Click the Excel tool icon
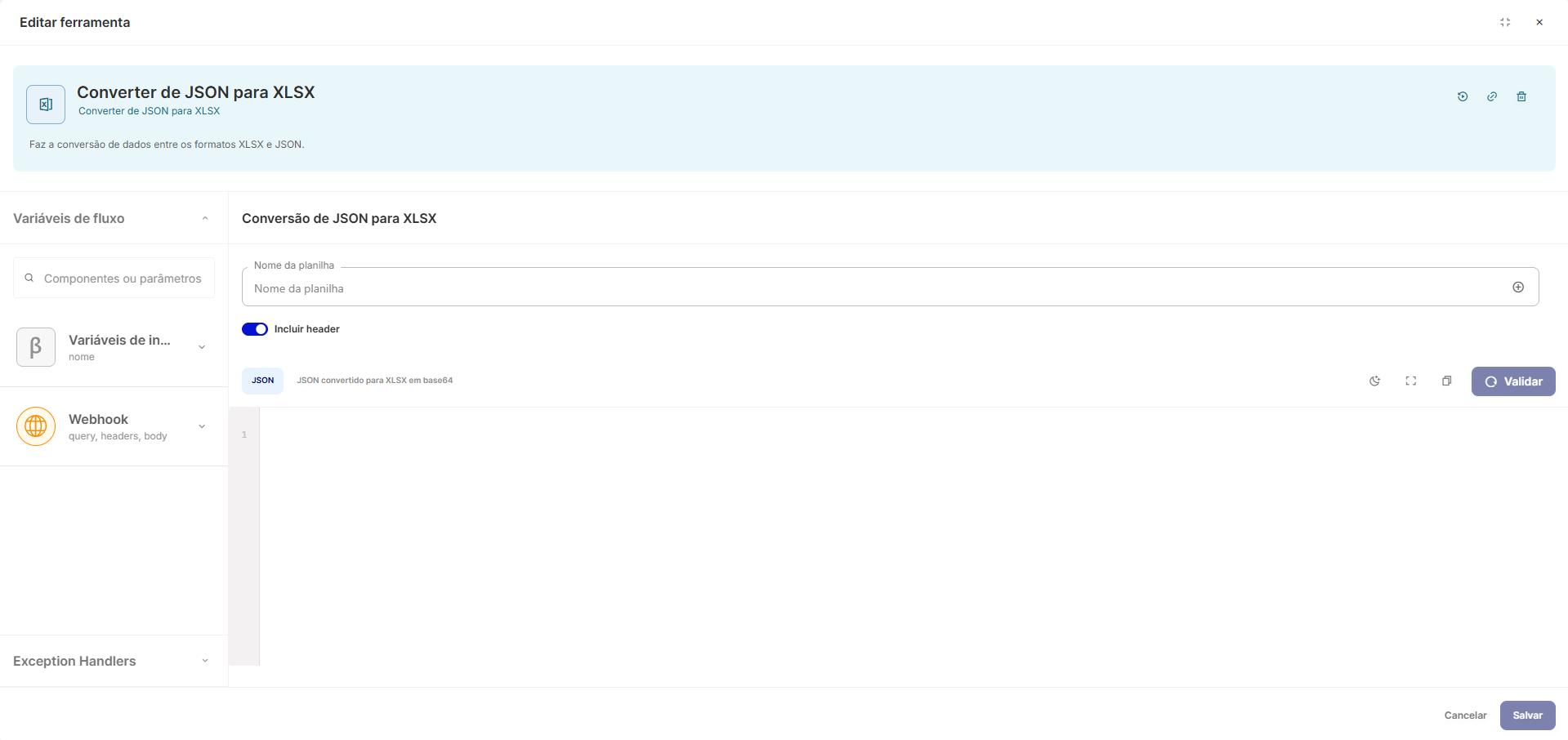1568x740 pixels. (x=46, y=105)
